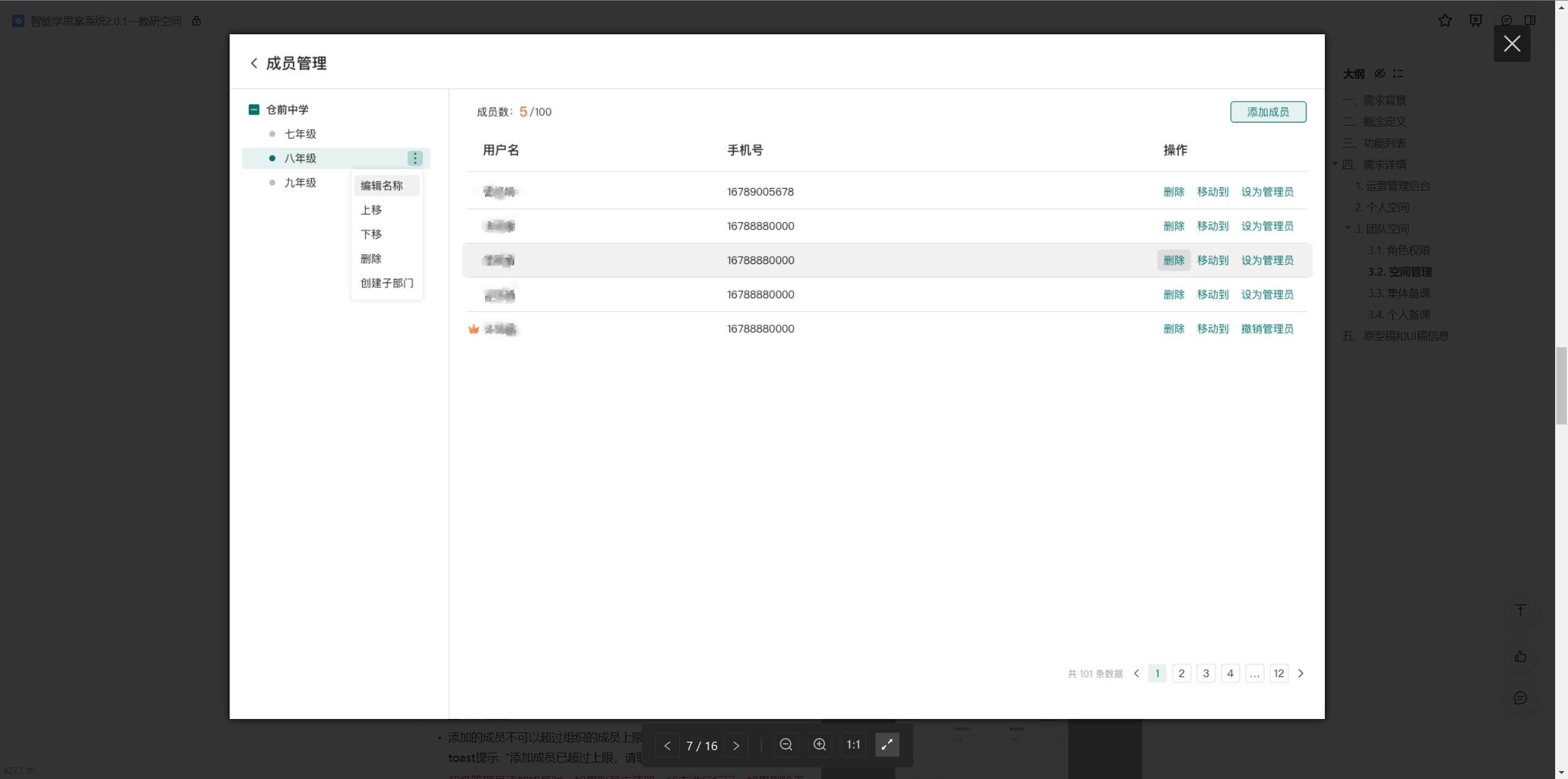Open presentation mode icon in top bar
Screen dimensions: 1568x779
pyautogui.click(x=1476, y=21)
